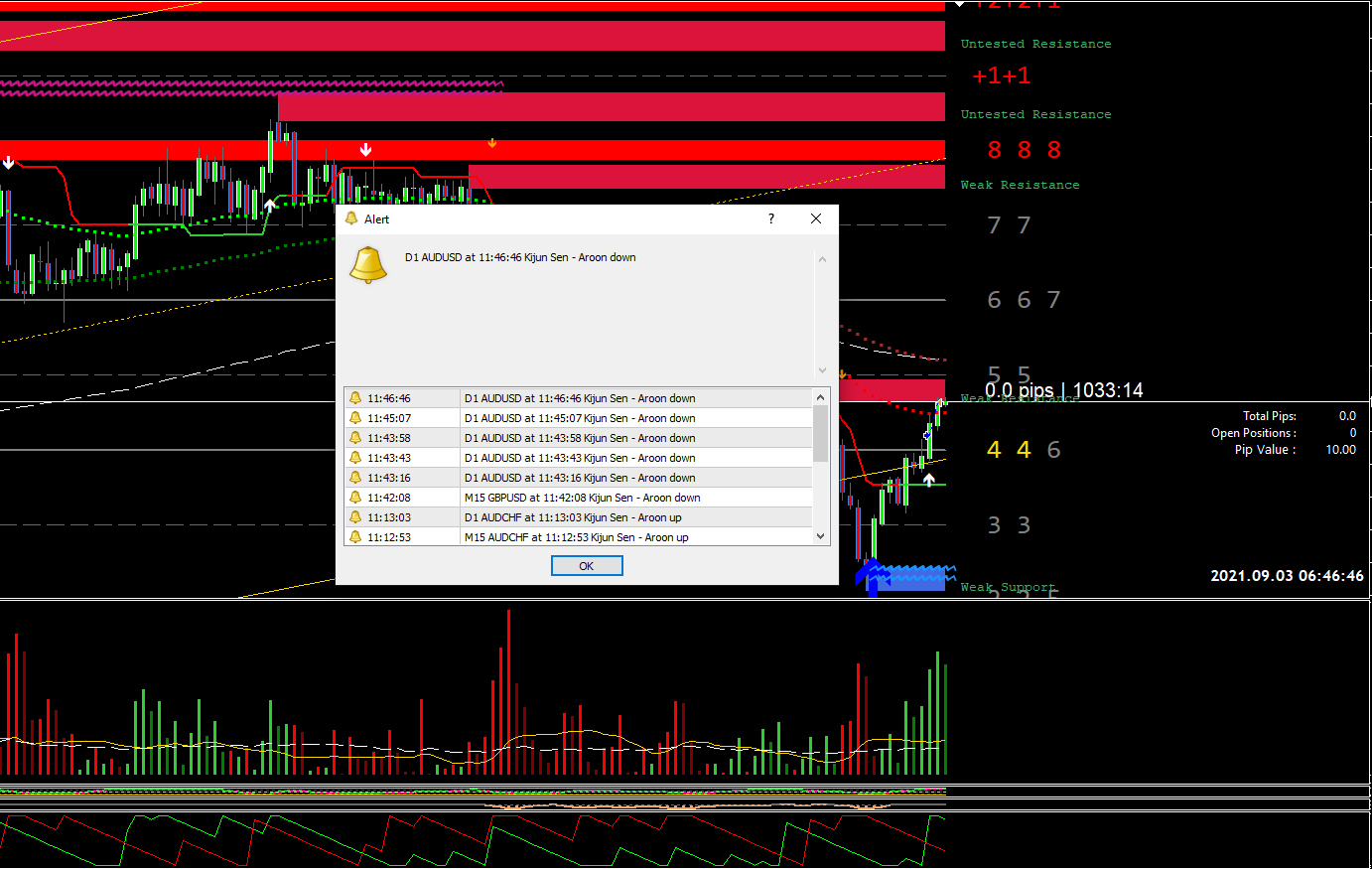Click the white down arrow above the left chart's middle candles
1372x869 pixels.
[x=365, y=150]
